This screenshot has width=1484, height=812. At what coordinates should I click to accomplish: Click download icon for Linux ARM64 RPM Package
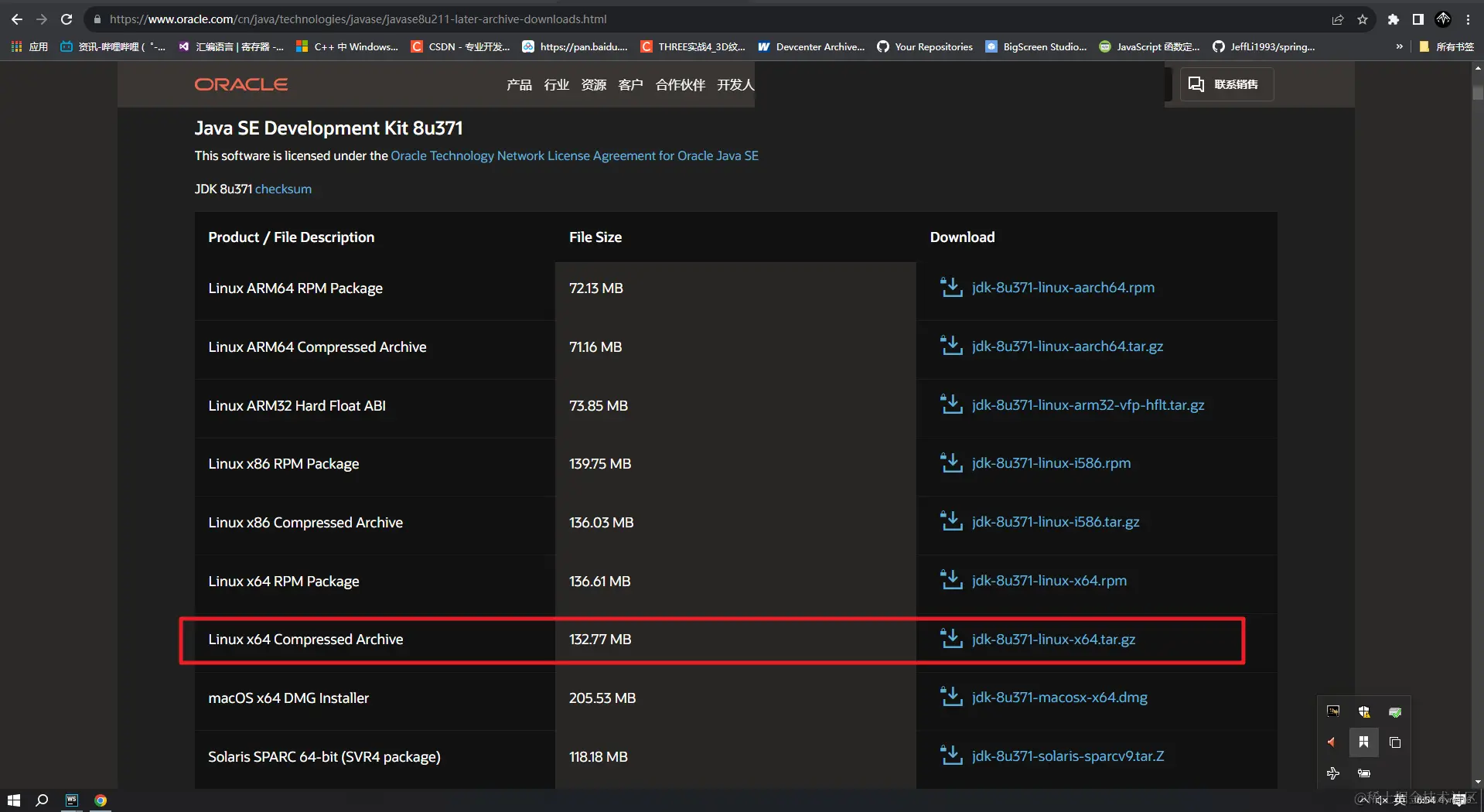point(950,288)
